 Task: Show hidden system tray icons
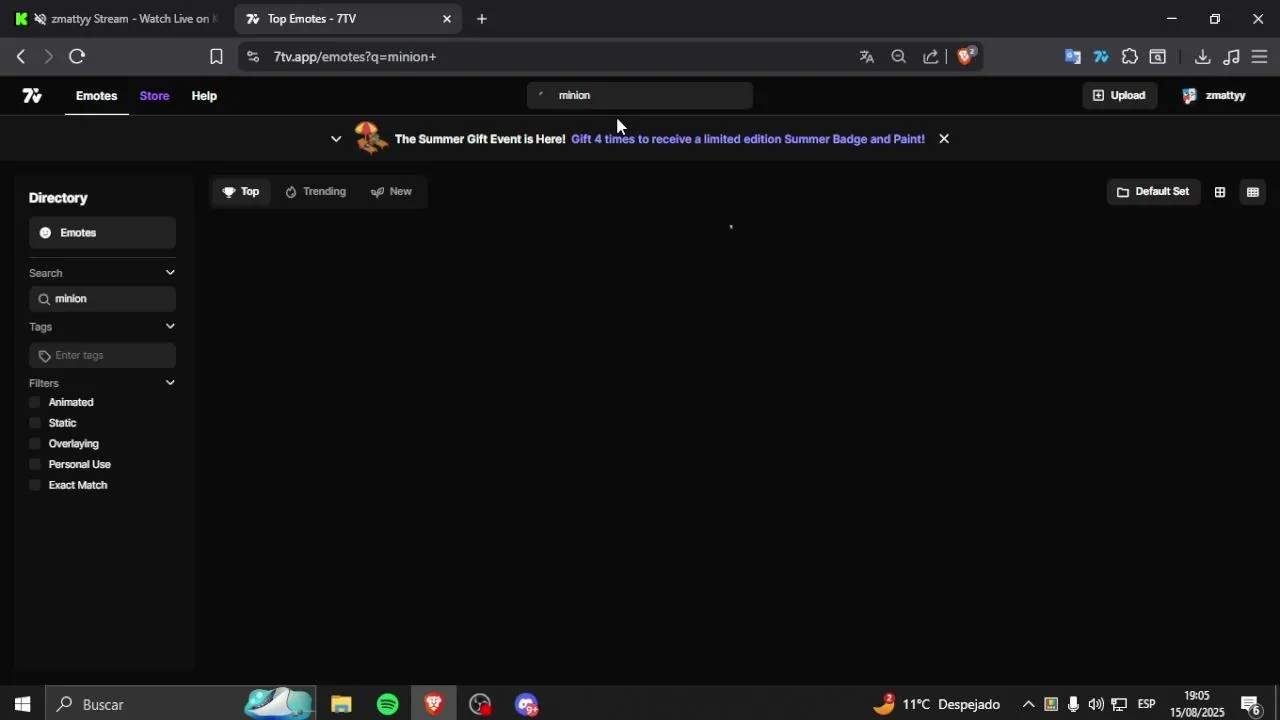(x=1028, y=705)
